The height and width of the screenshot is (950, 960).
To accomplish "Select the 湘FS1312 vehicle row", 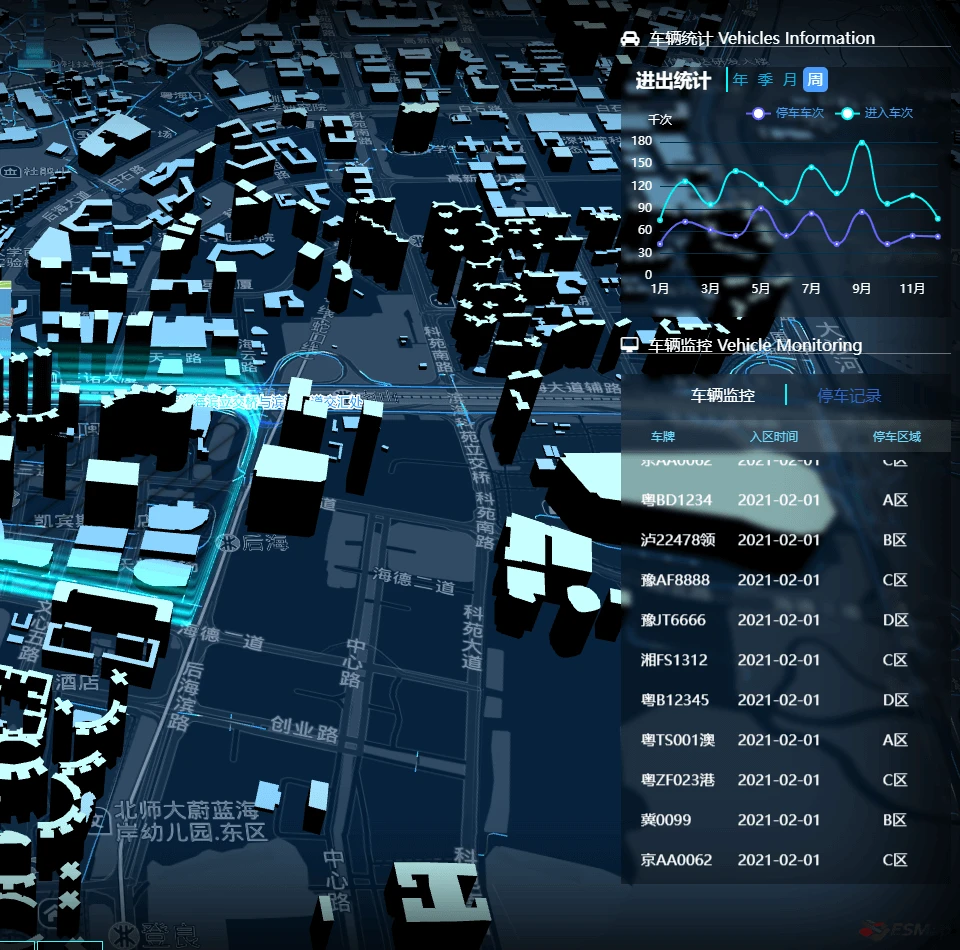I will (x=786, y=660).
